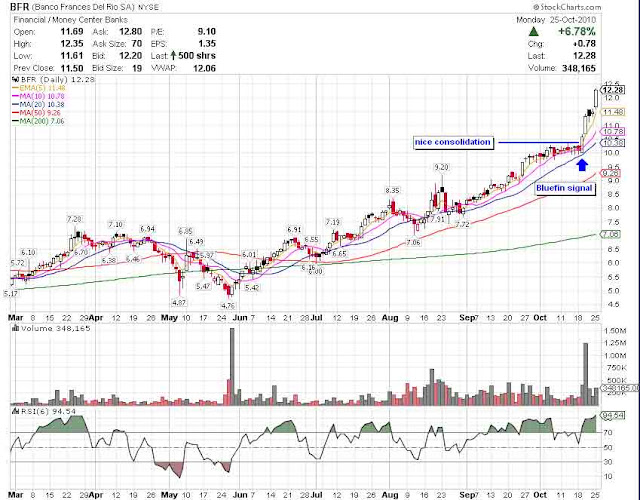This screenshot has height=500, width=640.
Task: Click the bar icon beside the Volume 348,165 label
Action: (16, 328)
